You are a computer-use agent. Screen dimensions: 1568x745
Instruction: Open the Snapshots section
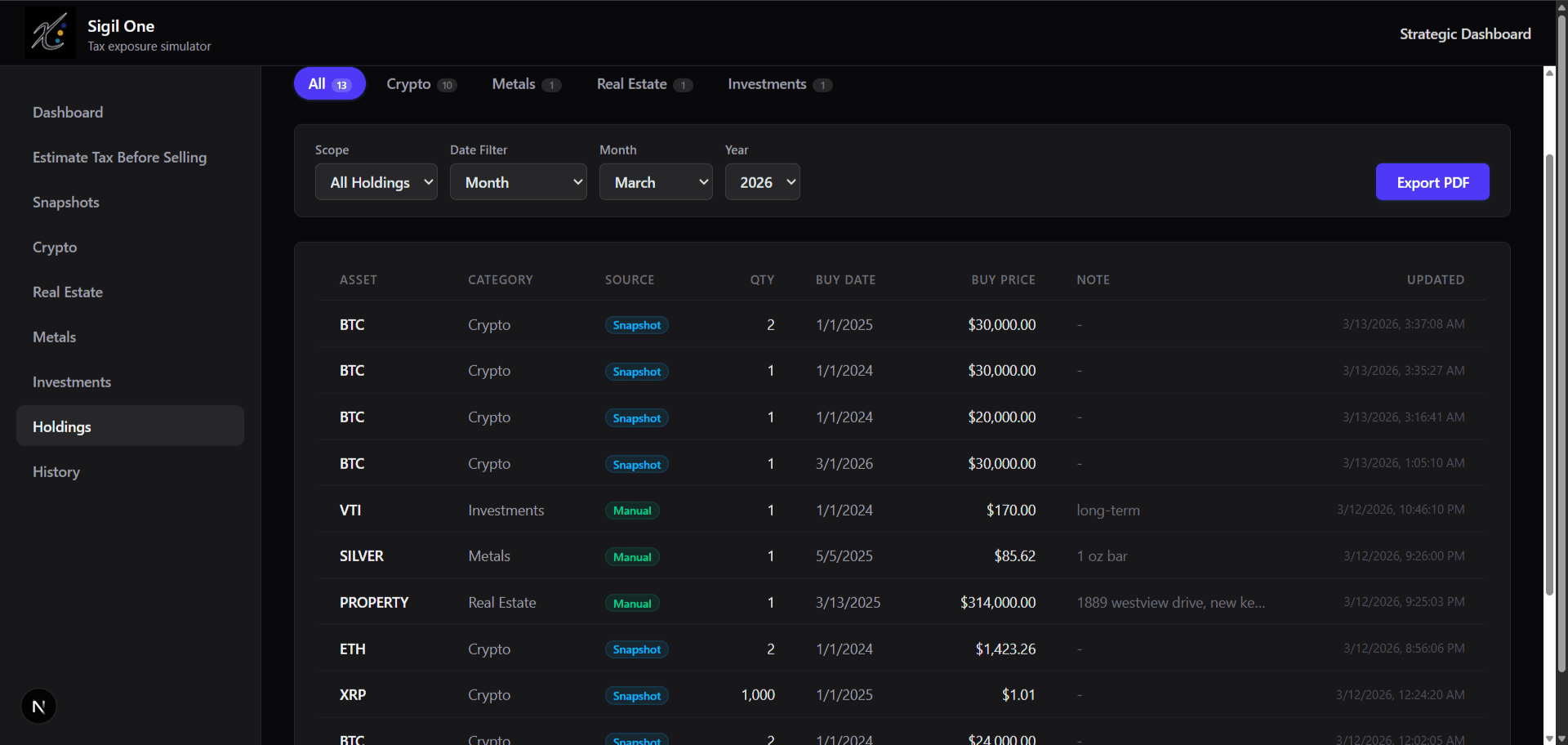[65, 202]
